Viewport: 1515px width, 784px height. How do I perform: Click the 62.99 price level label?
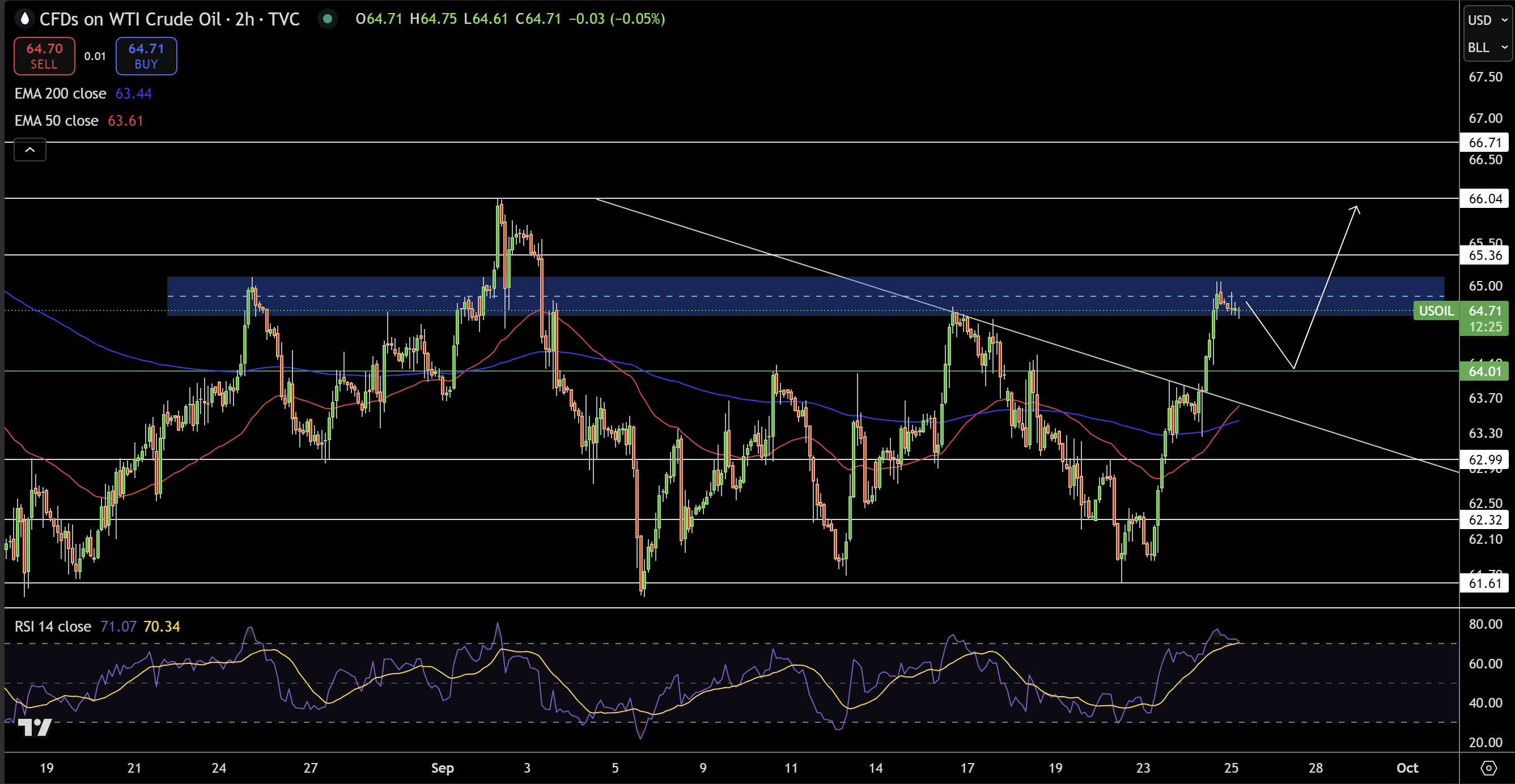[x=1485, y=459]
